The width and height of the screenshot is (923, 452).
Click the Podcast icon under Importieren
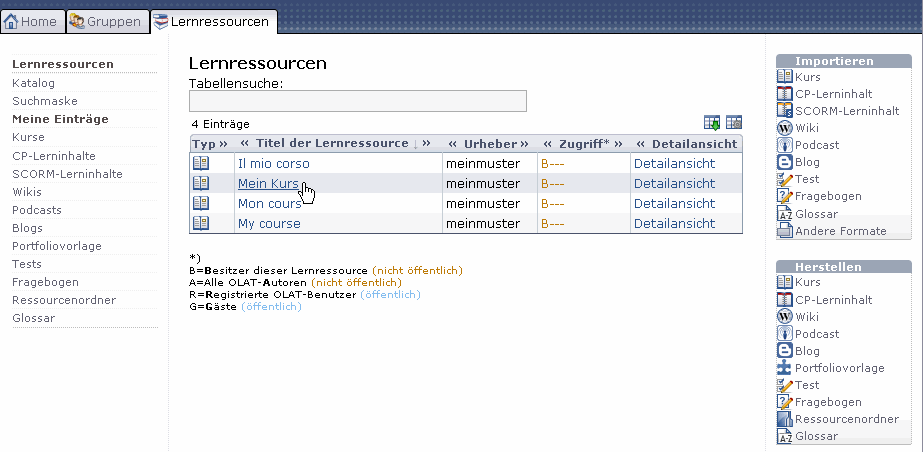coord(785,145)
